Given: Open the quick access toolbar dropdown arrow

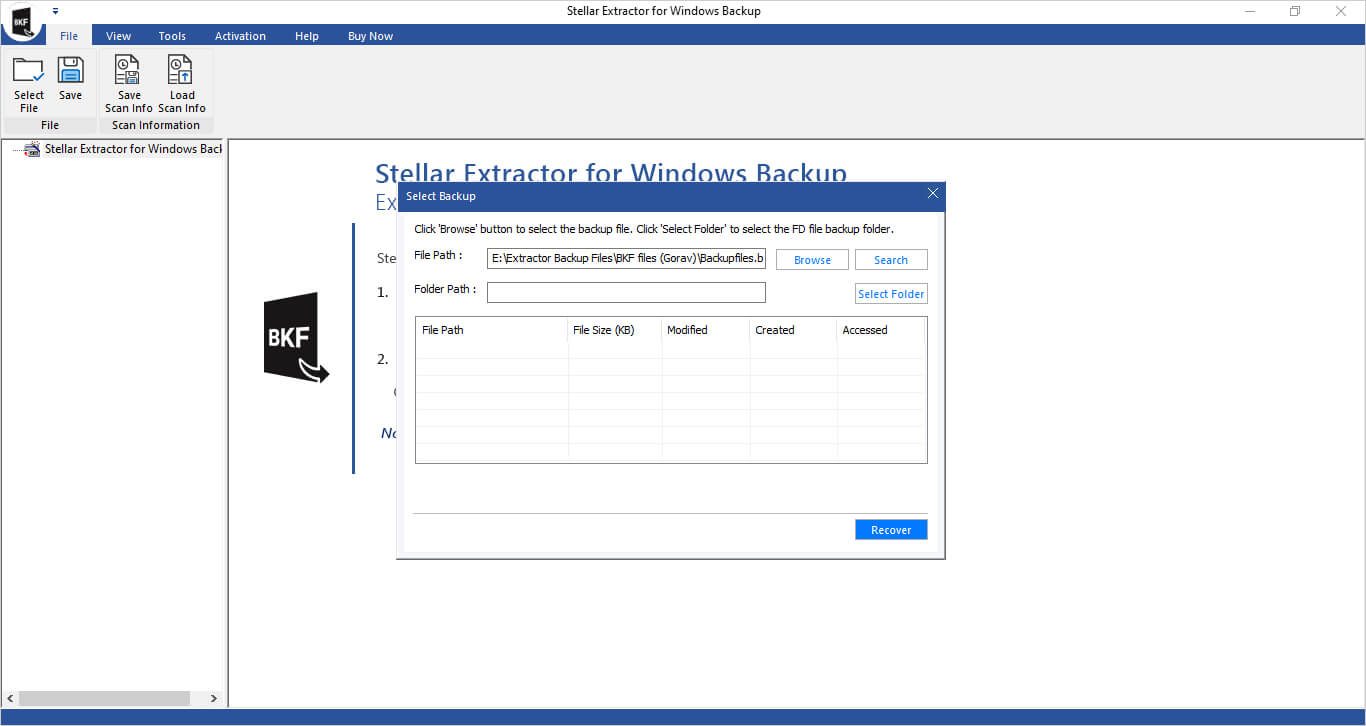Looking at the screenshot, I should coord(55,11).
